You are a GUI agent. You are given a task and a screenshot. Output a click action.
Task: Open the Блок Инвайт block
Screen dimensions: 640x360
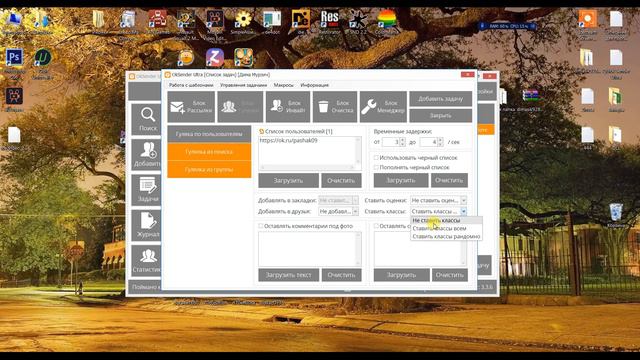[x=288, y=107]
